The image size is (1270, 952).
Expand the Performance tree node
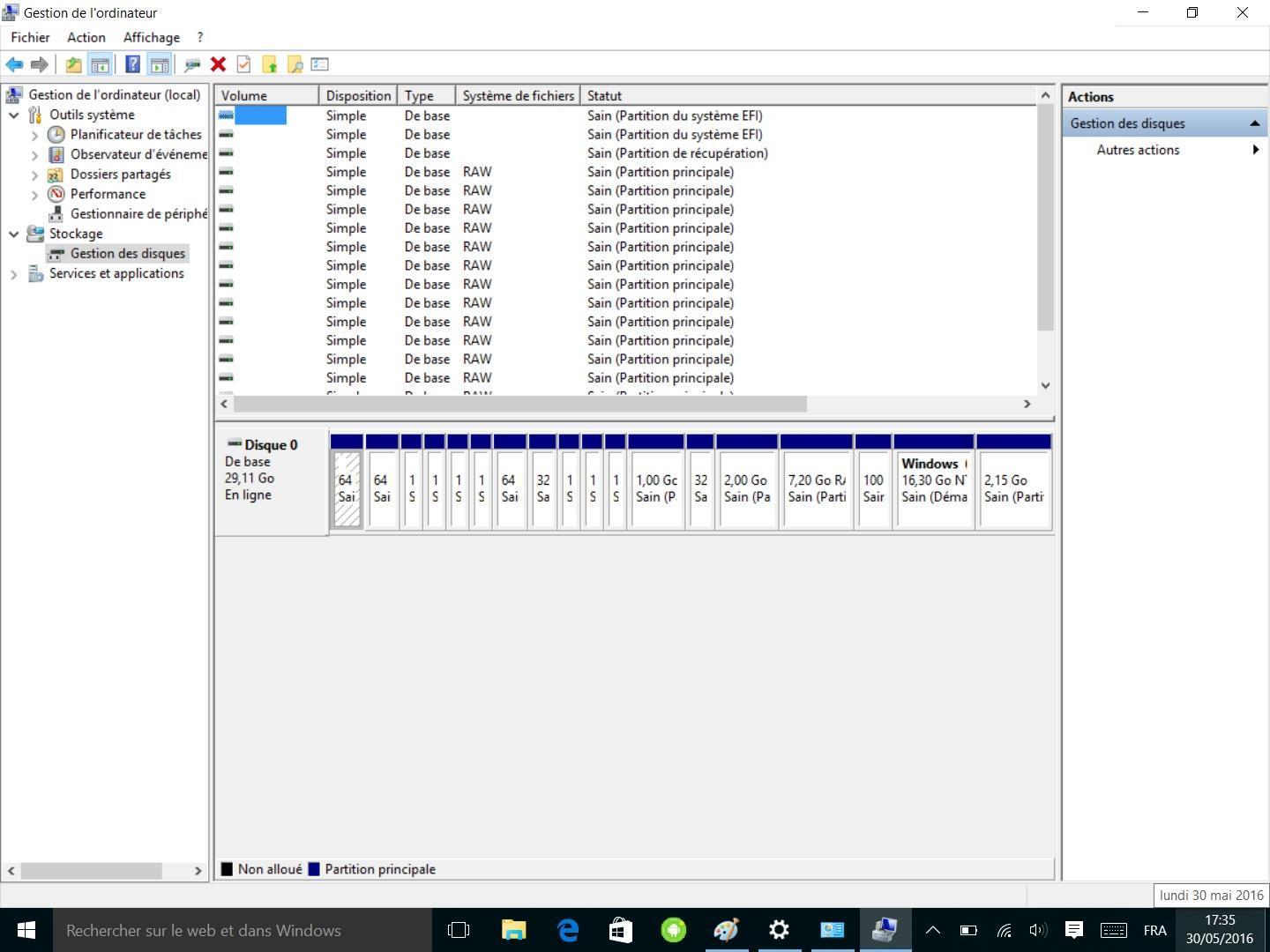click(34, 194)
